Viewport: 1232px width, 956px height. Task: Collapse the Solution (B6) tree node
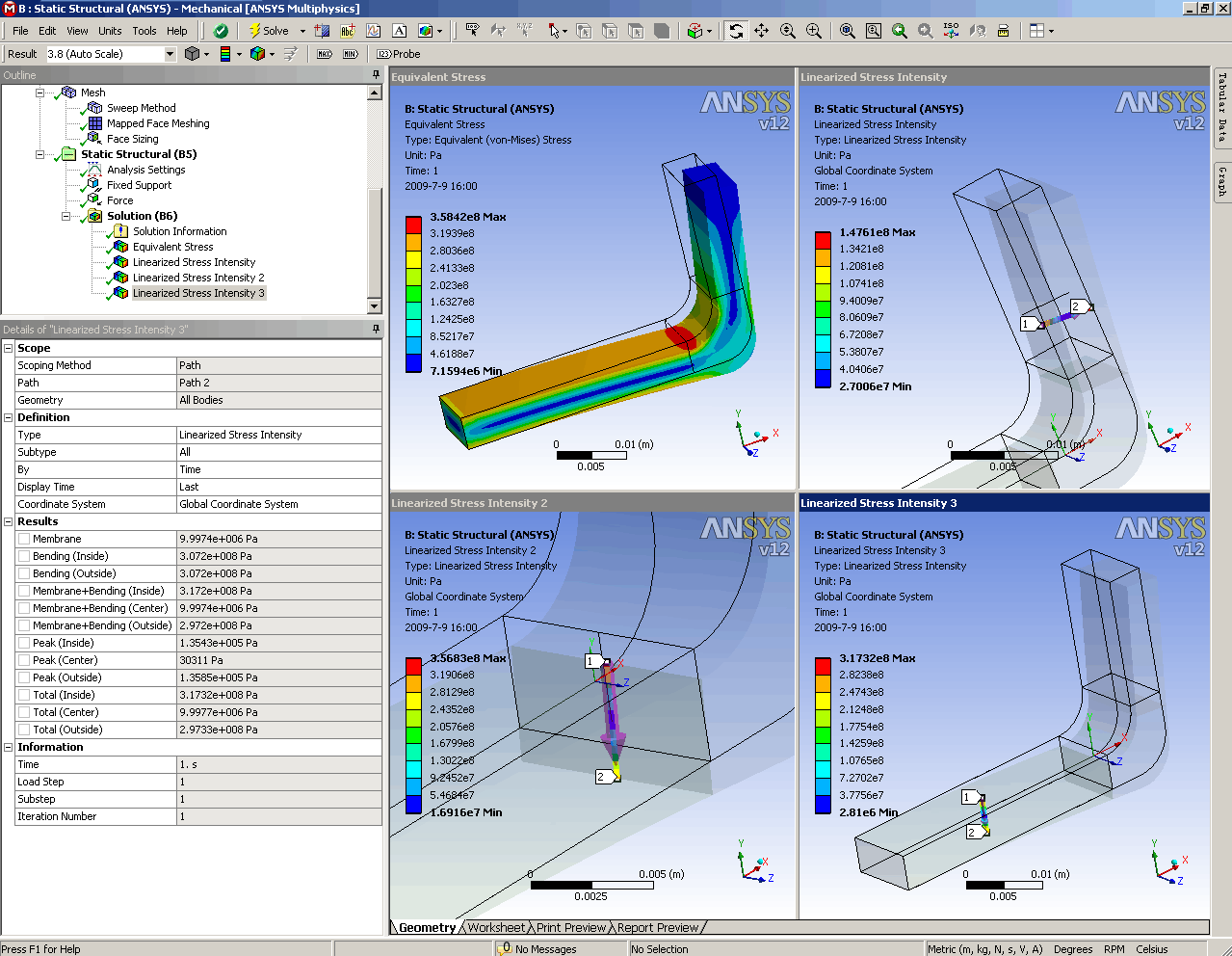point(66,216)
